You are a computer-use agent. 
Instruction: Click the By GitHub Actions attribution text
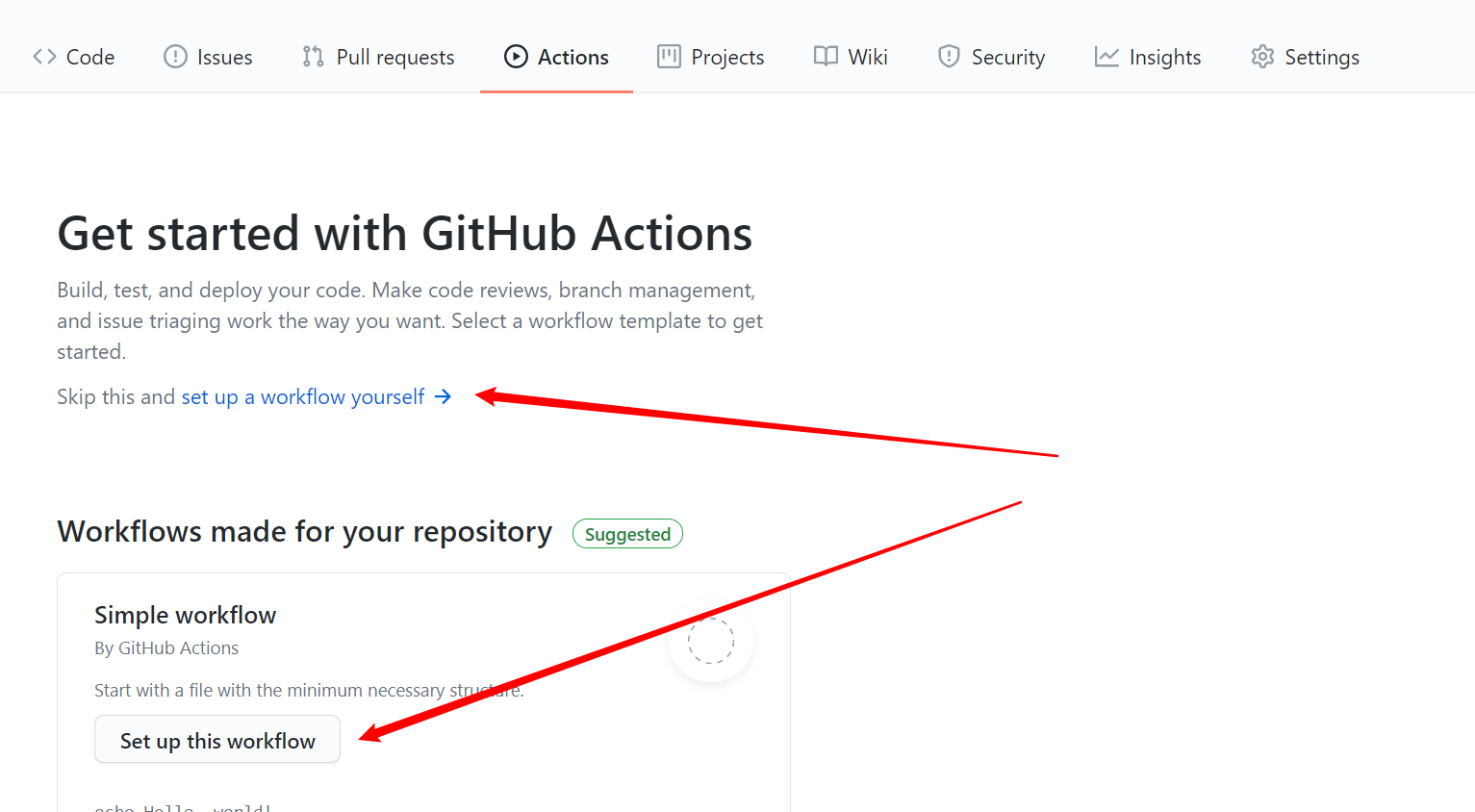166,647
